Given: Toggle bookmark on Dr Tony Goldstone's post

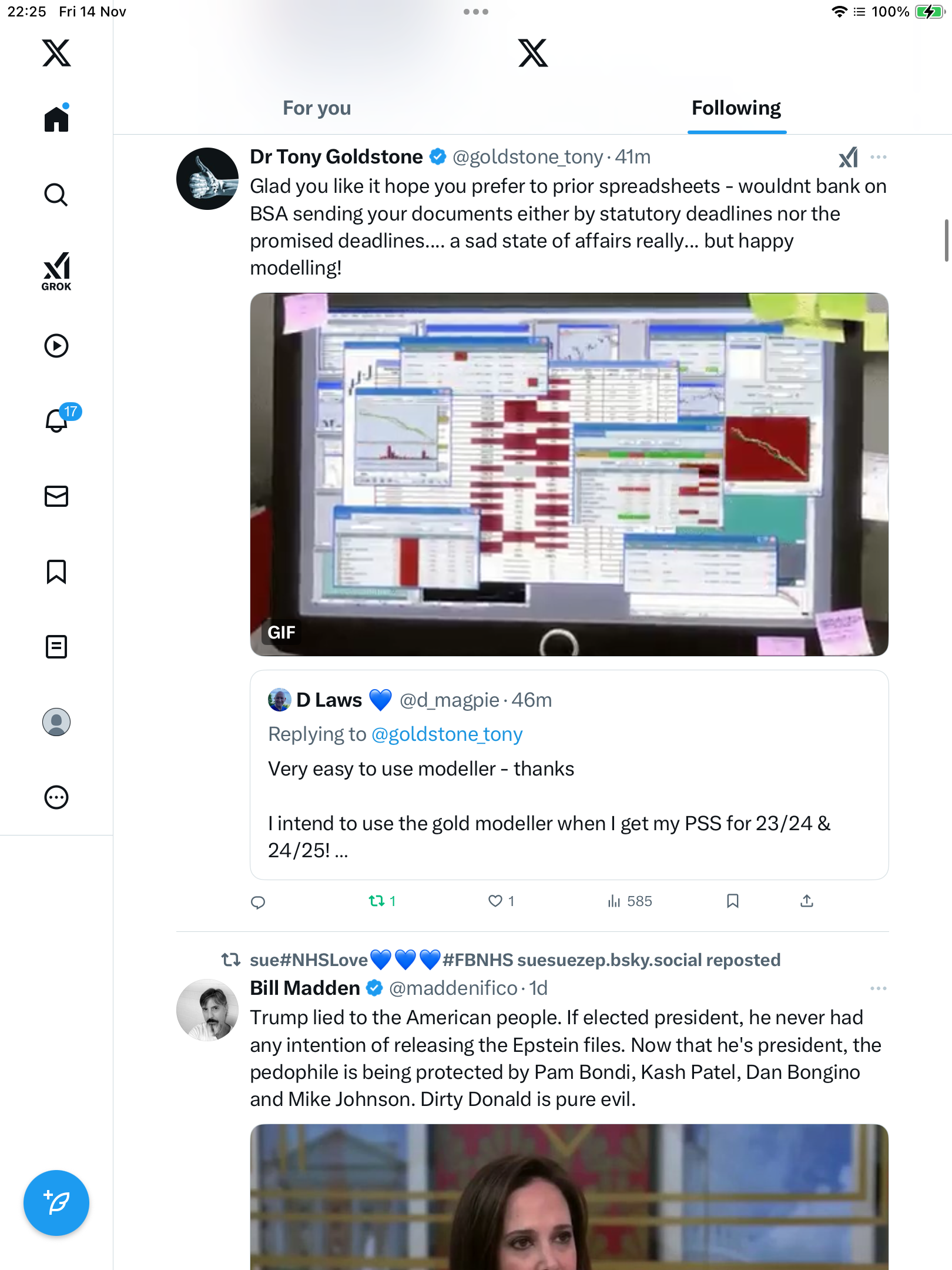Looking at the screenshot, I should (x=733, y=901).
